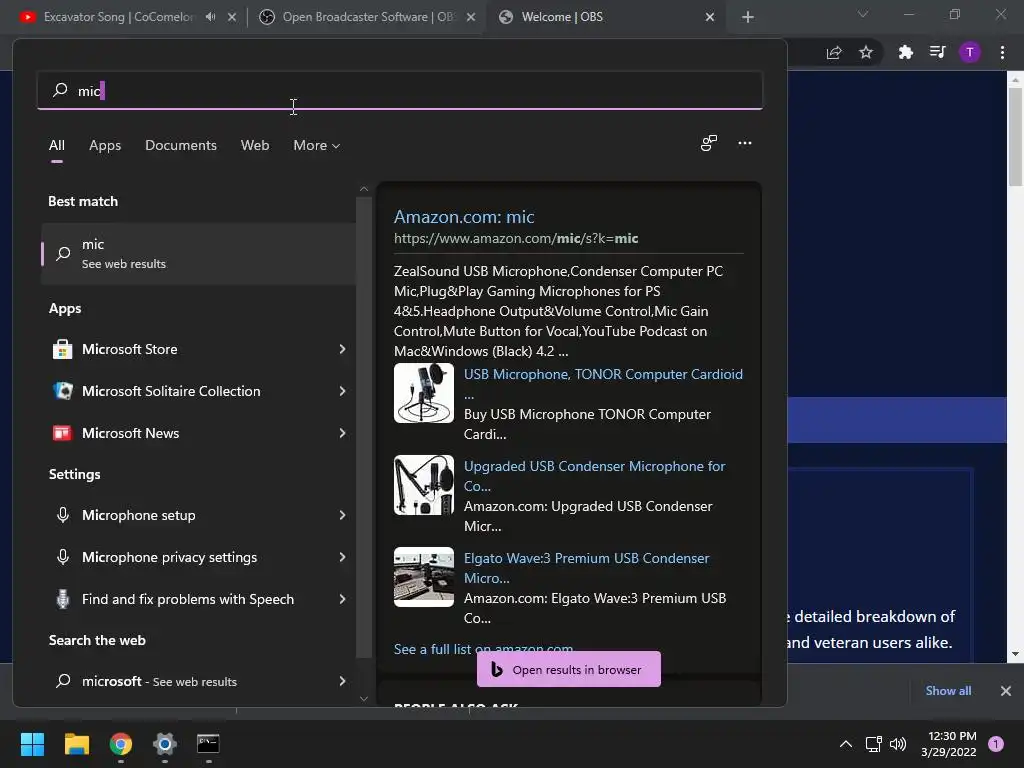This screenshot has height=768, width=1024.
Task: Open Elgato Wave:3 Premium USB Condenser link
Action: coord(586,558)
